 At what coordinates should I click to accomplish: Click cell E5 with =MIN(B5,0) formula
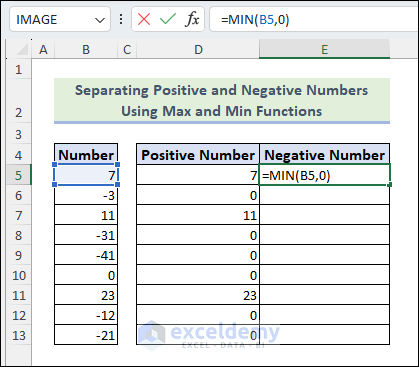pyautogui.click(x=324, y=175)
